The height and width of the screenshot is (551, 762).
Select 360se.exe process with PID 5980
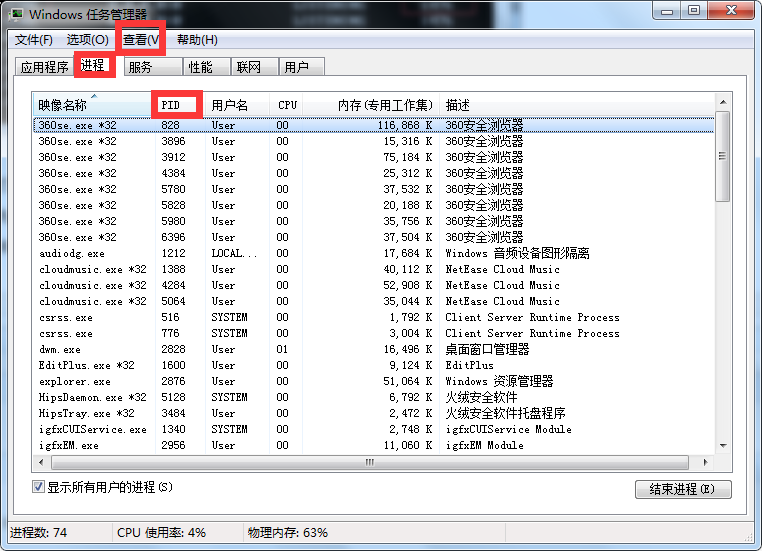pos(374,222)
